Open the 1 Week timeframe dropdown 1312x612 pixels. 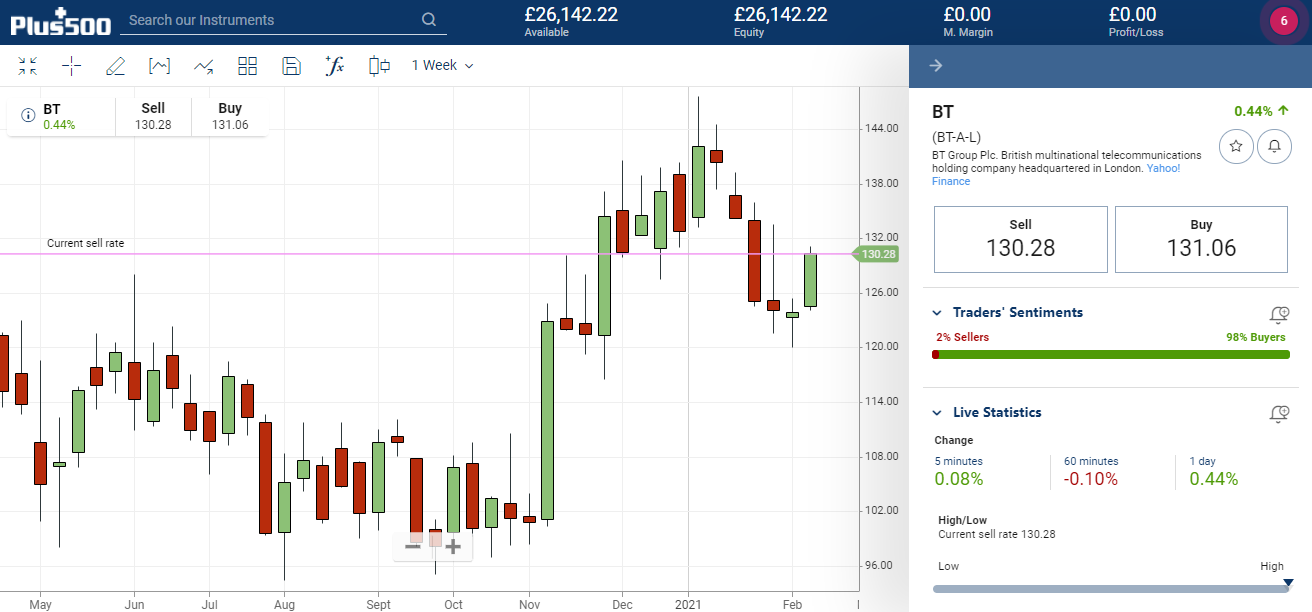tap(442, 66)
